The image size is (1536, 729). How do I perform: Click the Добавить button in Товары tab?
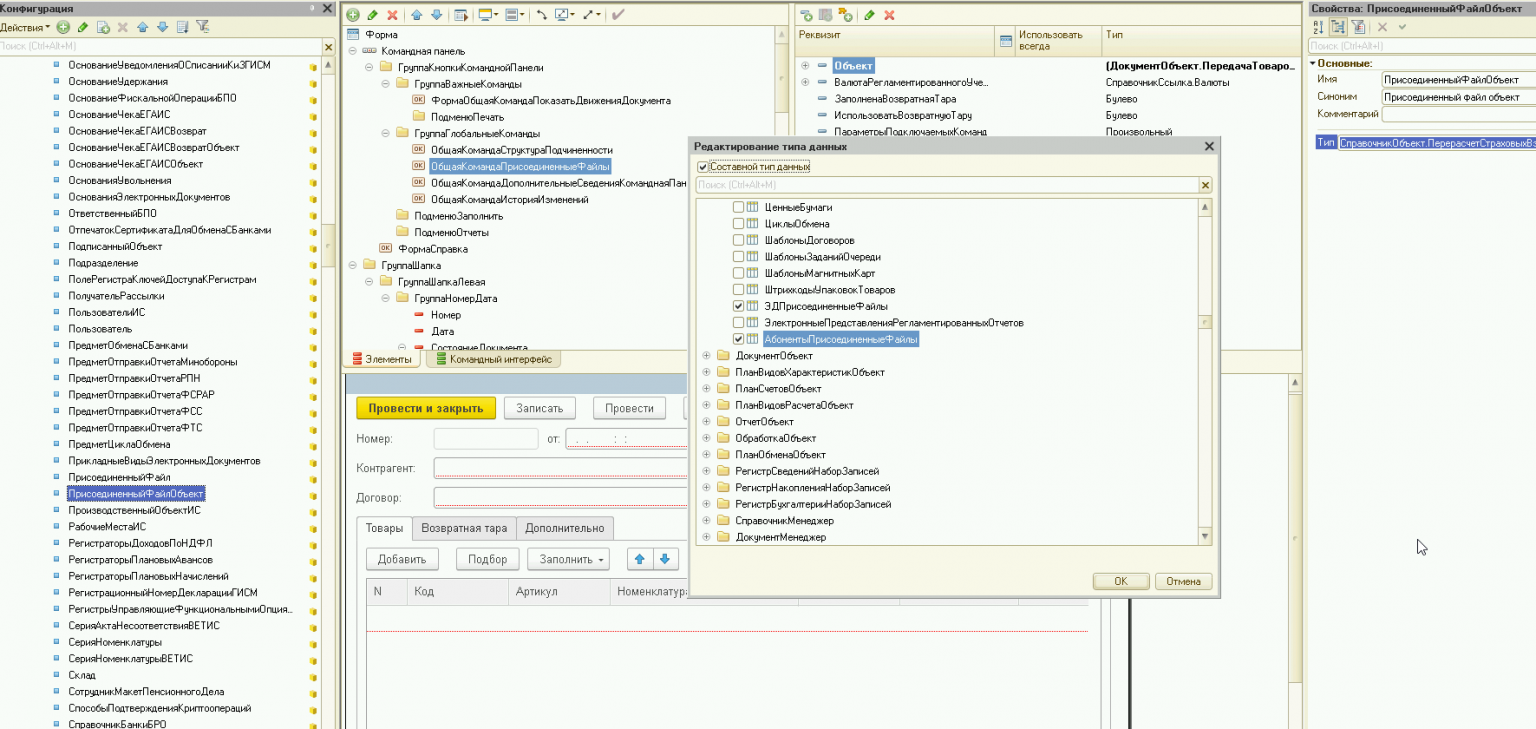point(402,559)
